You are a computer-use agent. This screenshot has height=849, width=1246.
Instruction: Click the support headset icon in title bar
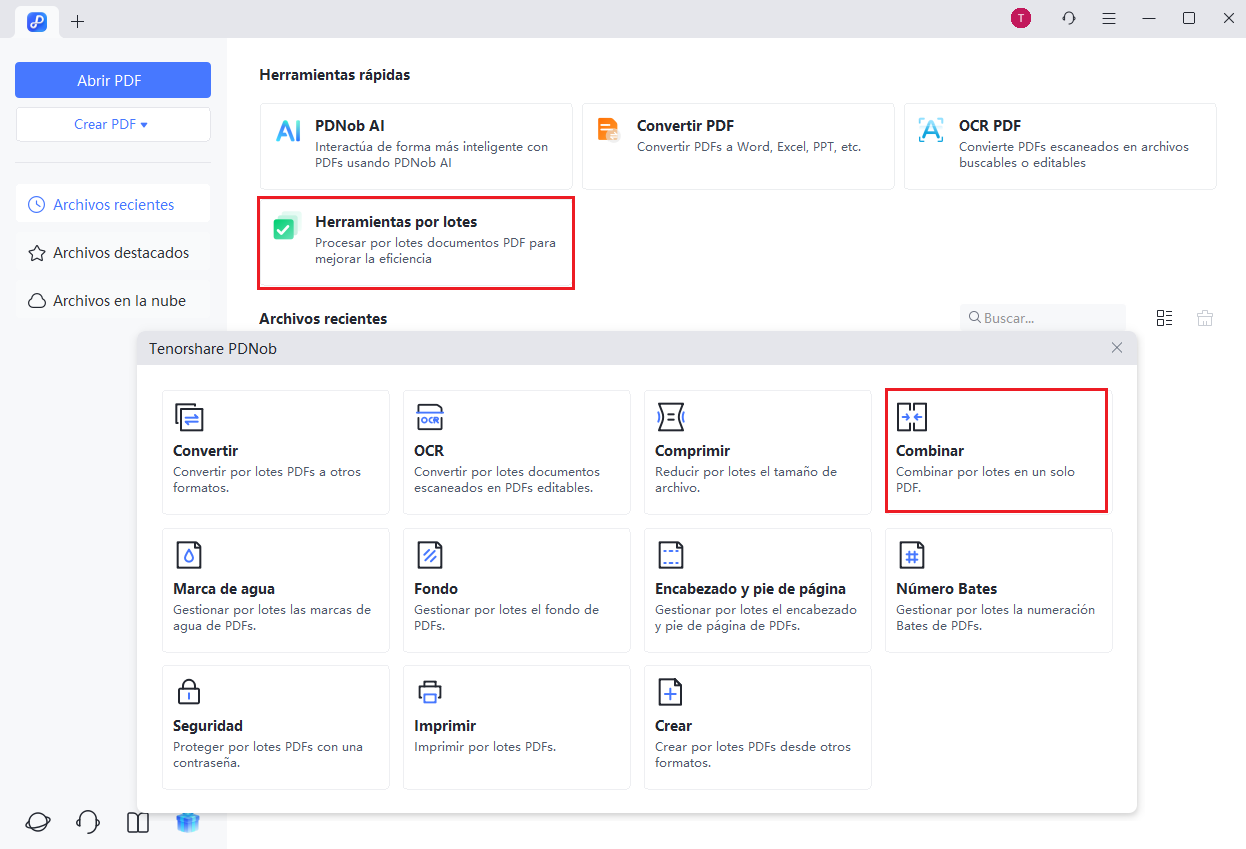pos(1069,18)
